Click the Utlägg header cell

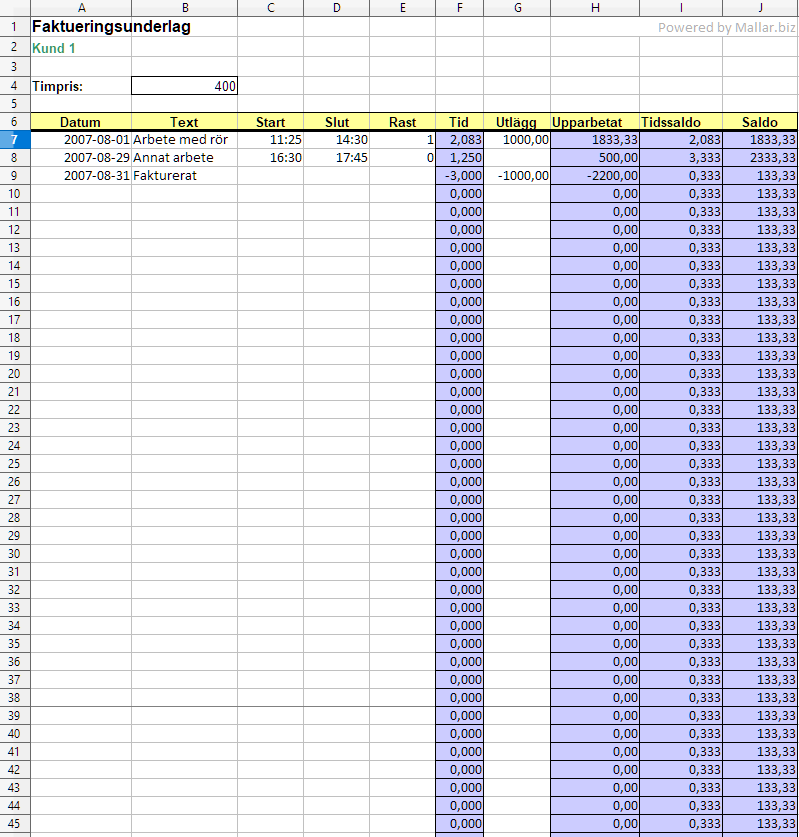[517, 122]
